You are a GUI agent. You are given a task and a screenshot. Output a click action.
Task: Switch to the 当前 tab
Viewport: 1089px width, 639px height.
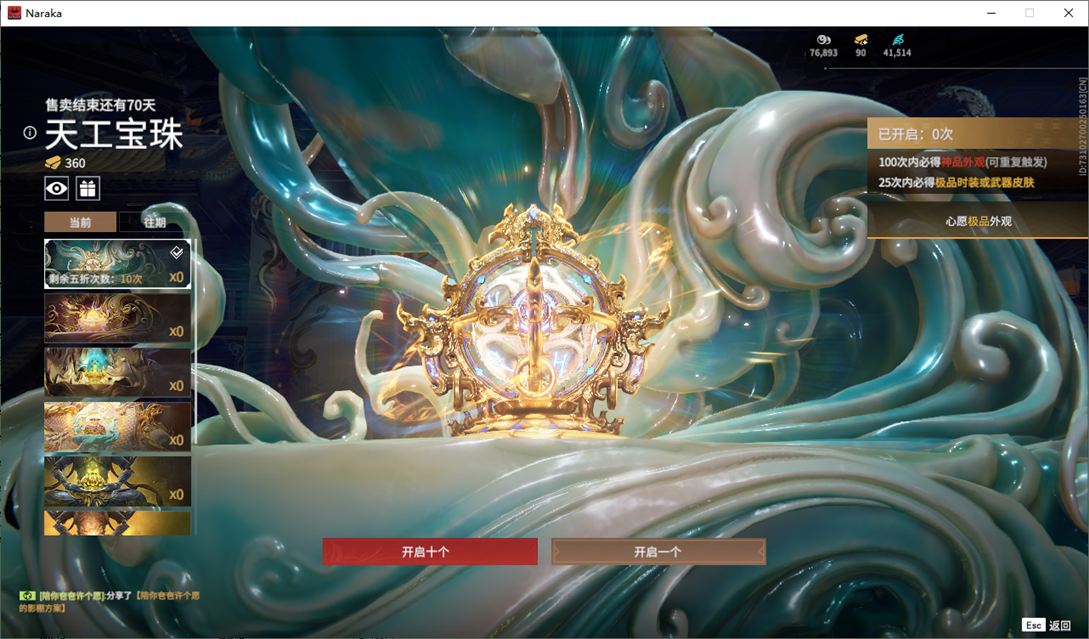pos(81,222)
